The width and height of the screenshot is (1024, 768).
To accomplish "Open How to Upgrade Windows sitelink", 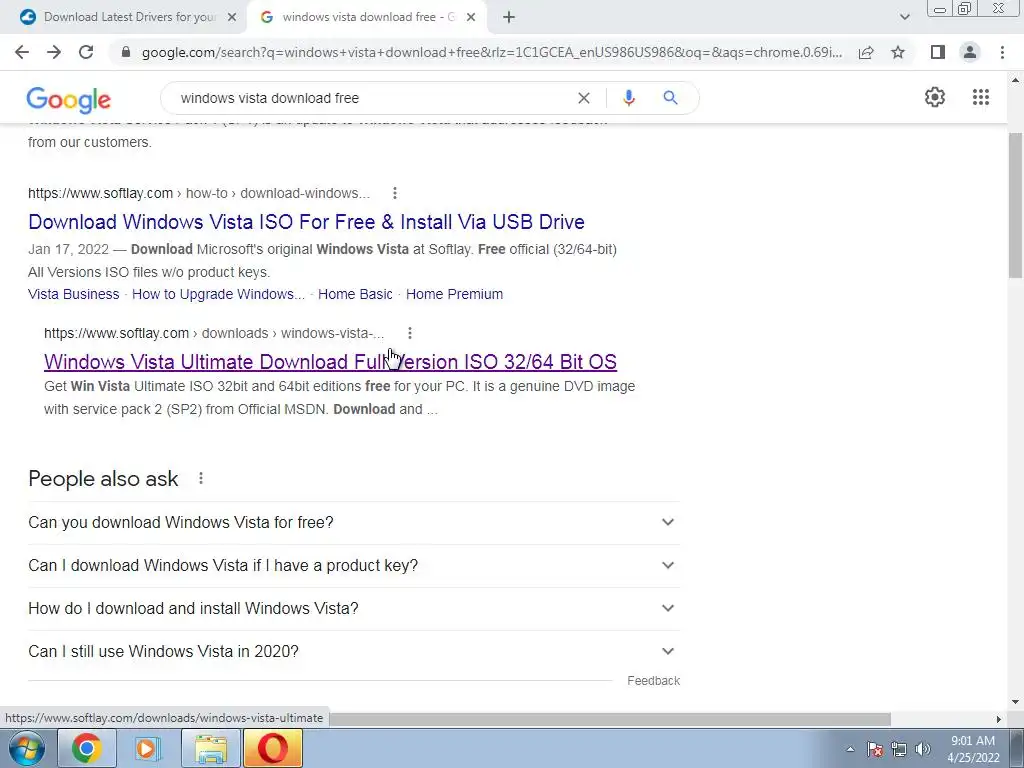I will pyautogui.click(x=218, y=295).
